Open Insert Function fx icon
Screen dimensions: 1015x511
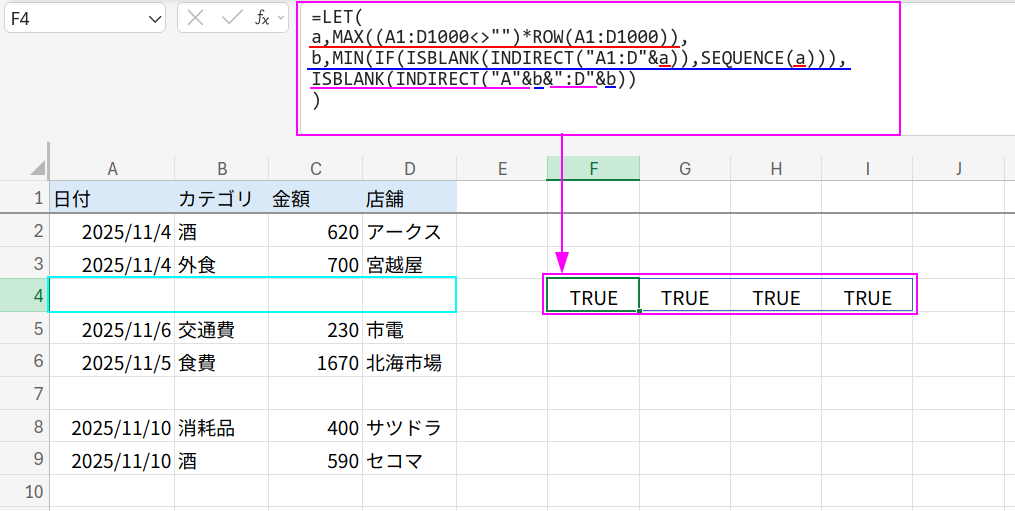click(262, 19)
